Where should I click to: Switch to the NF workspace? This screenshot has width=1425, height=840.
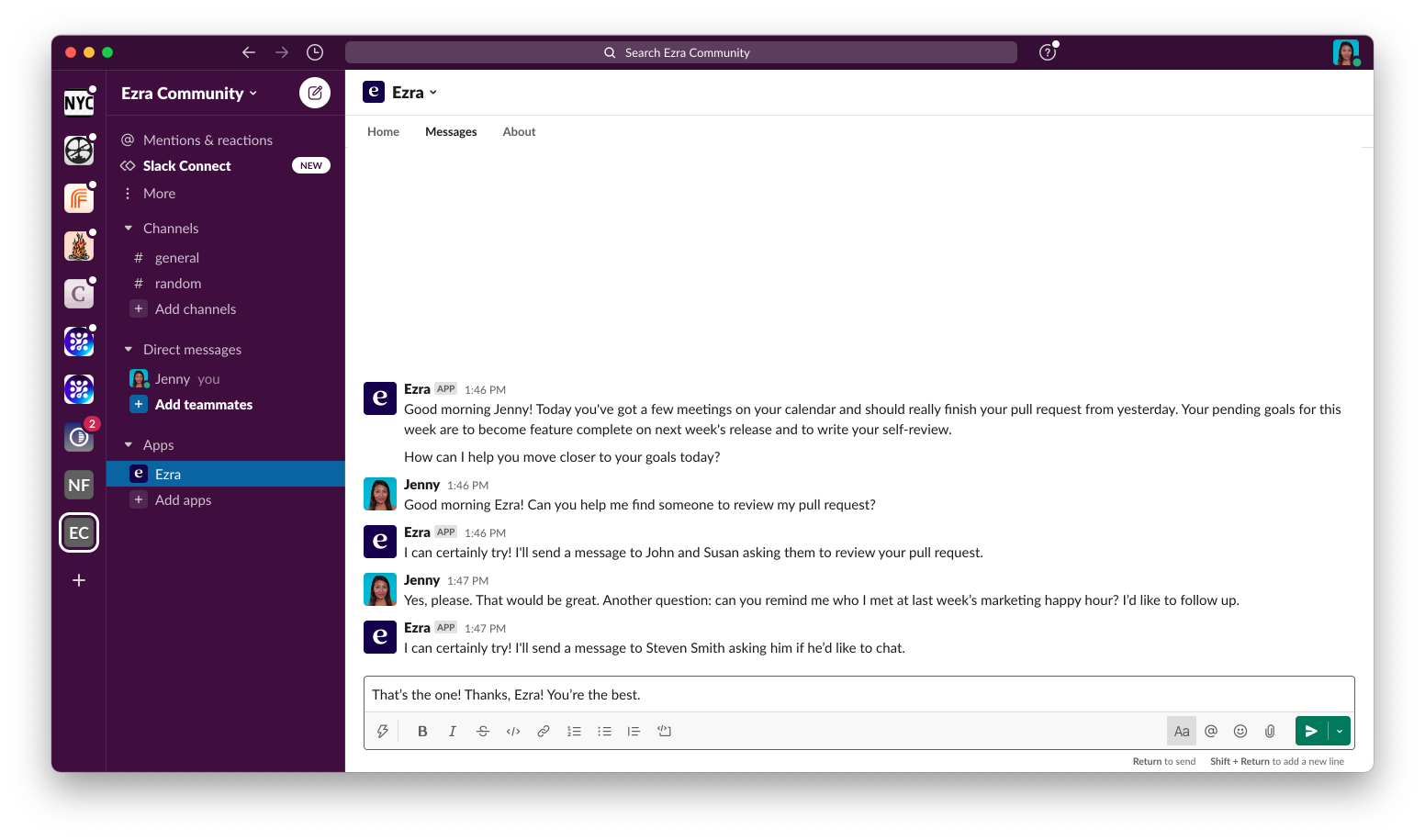[x=79, y=485]
